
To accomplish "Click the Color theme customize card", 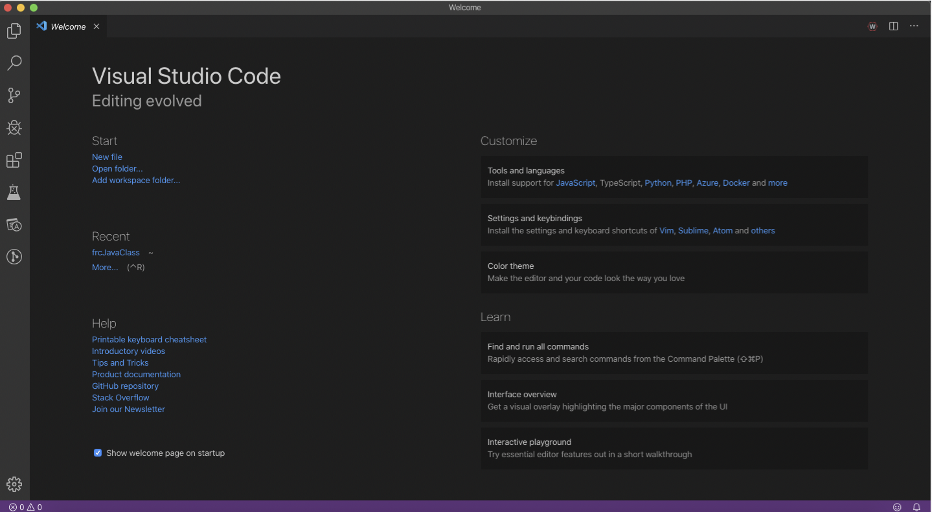I will [x=674, y=272].
